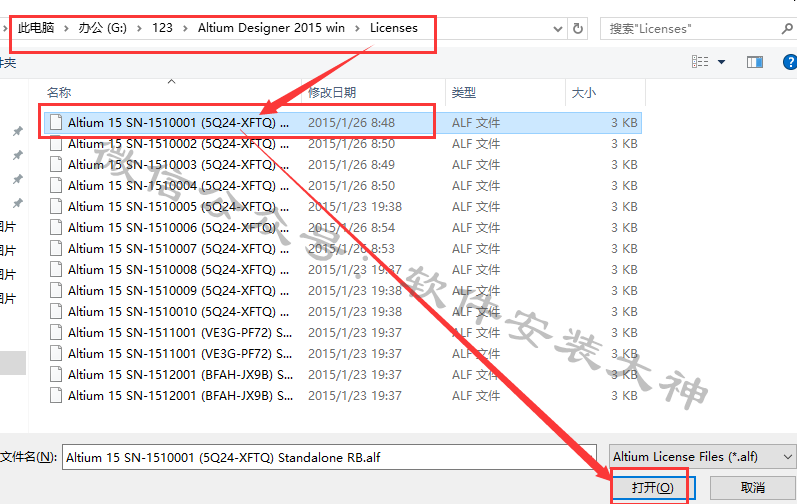
Task: Select Altium 15 SN-1510009 file name
Action: [x=178, y=291]
